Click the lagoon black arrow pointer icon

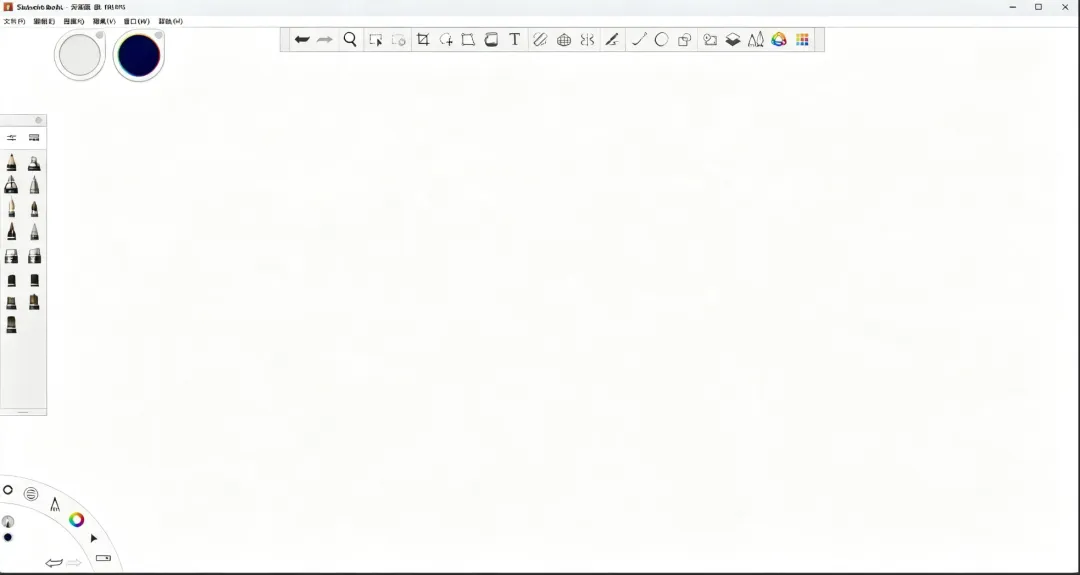(94, 539)
